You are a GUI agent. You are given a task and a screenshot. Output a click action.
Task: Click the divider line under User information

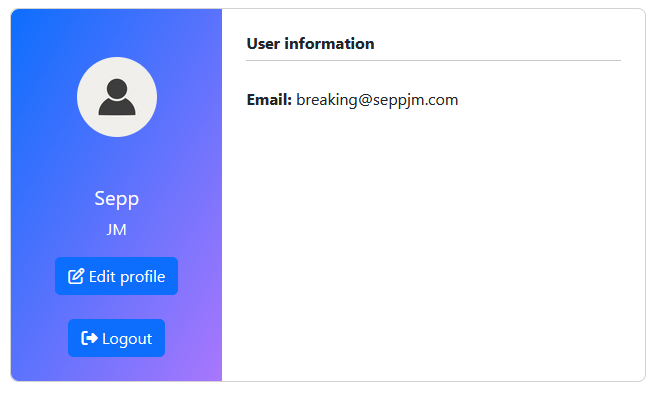click(434, 61)
